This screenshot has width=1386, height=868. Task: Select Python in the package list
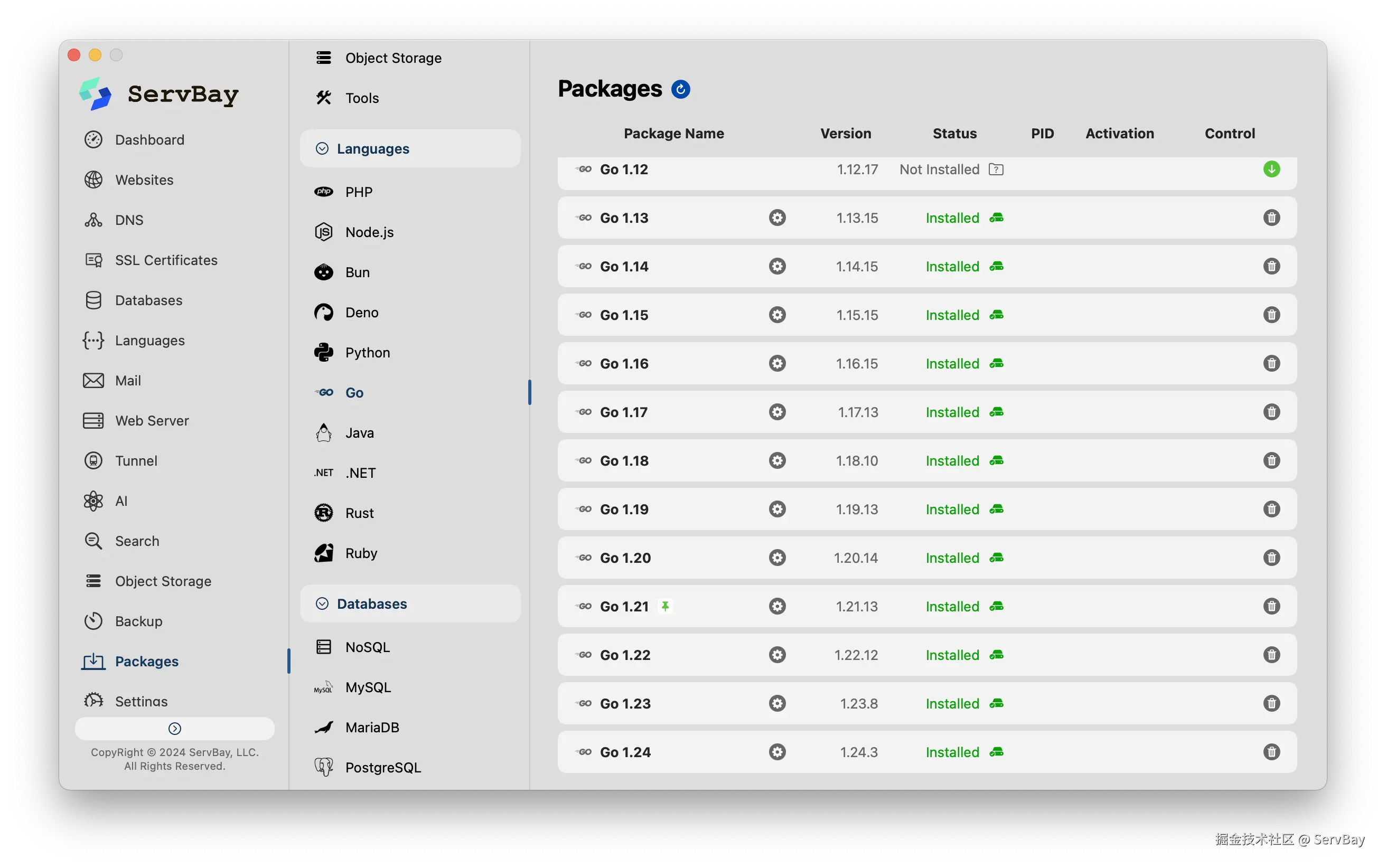(368, 353)
